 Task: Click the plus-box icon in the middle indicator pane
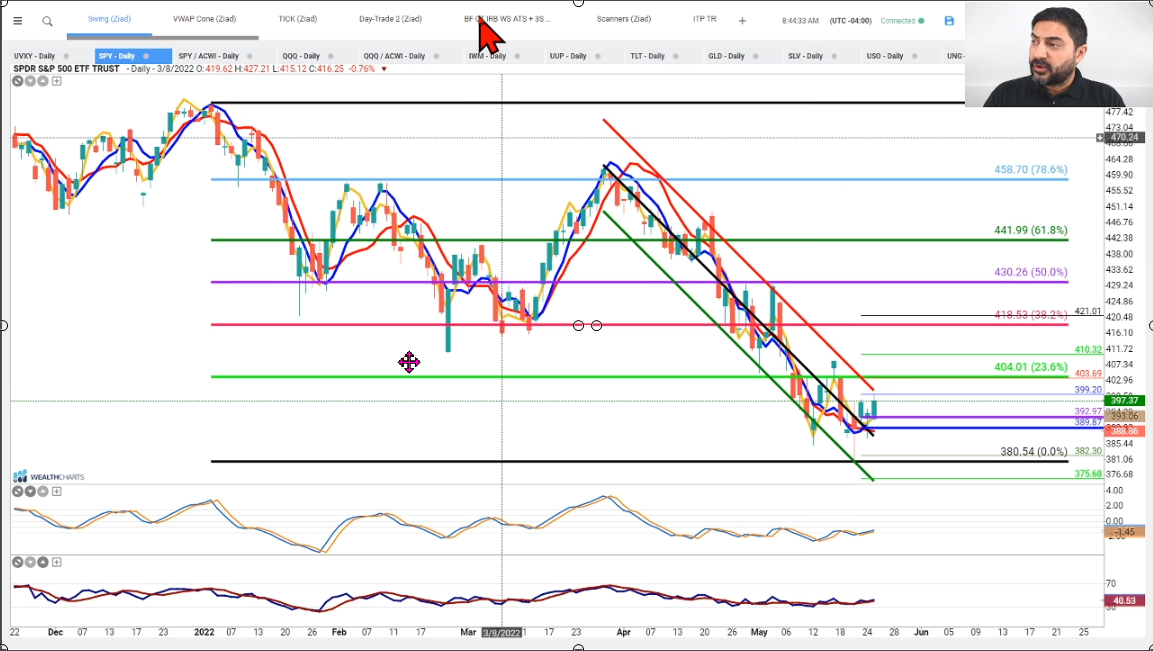click(x=57, y=491)
